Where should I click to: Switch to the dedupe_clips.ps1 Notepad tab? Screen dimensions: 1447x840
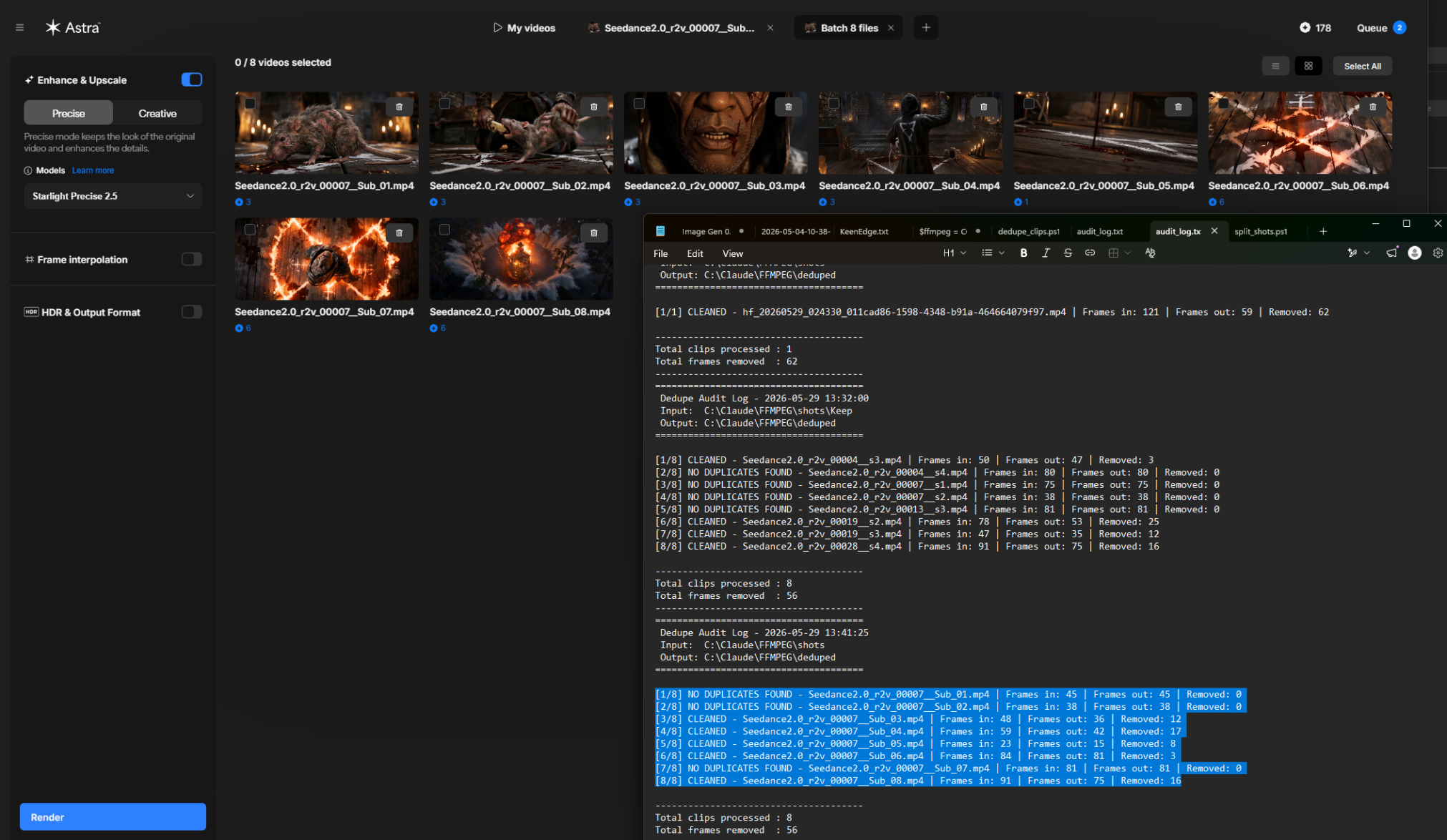click(x=1028, y=231)
